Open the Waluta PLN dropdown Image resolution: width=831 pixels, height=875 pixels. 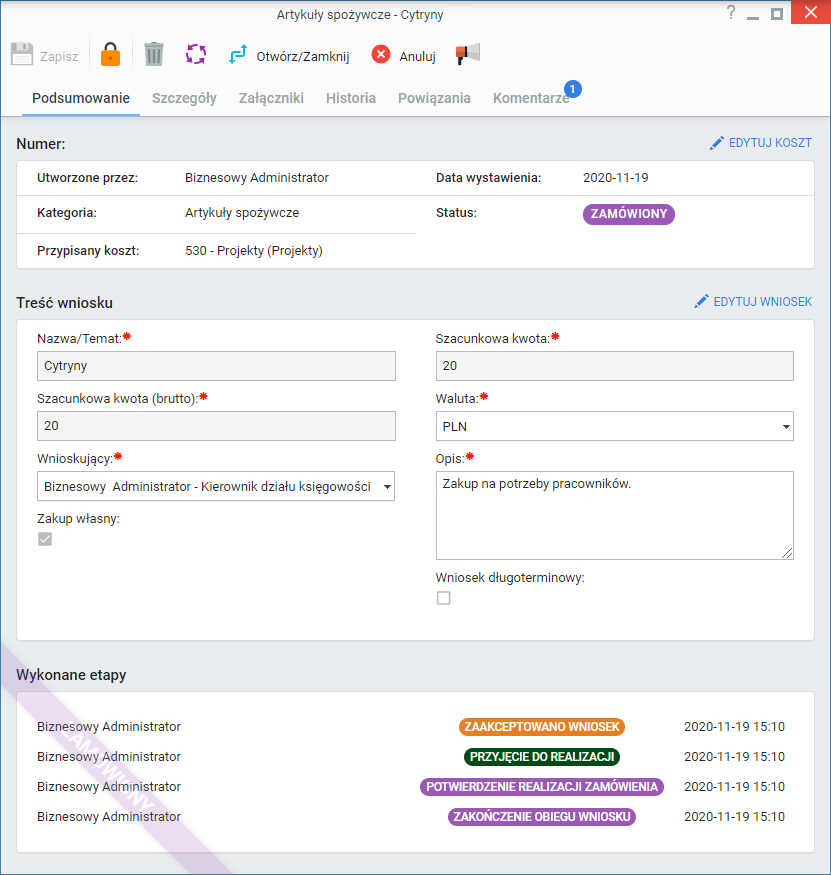point(614,426)
